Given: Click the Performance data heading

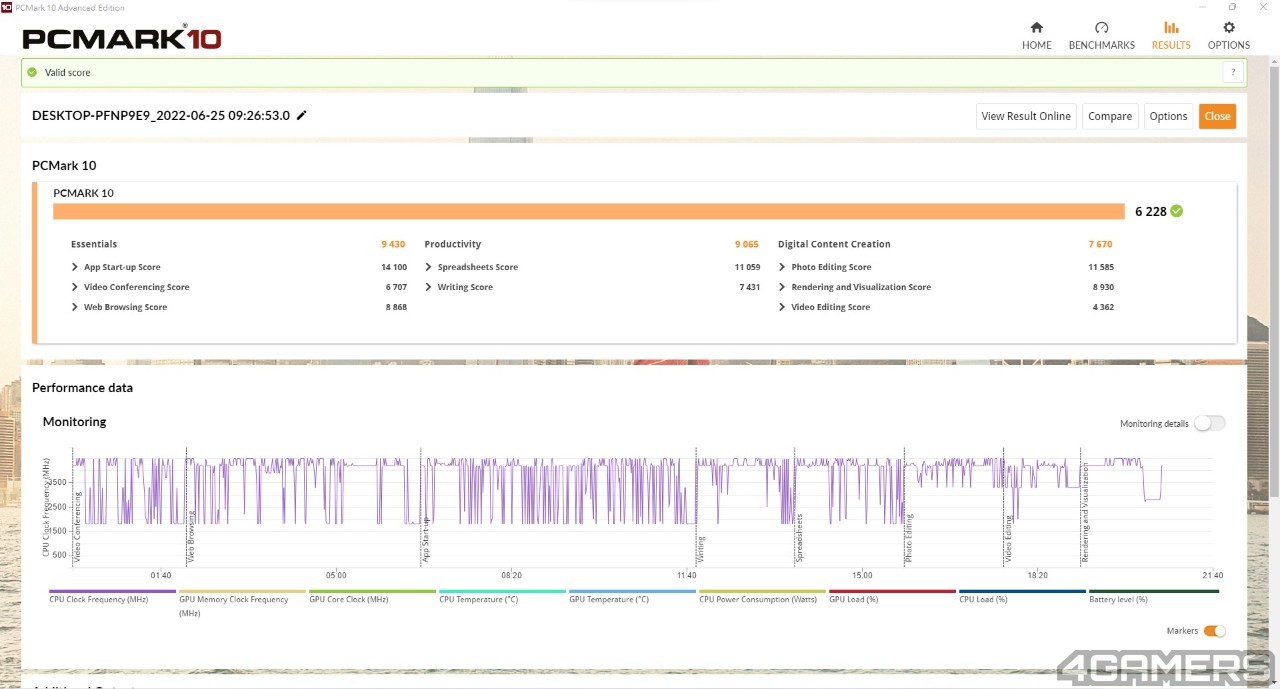Looking at the screenshot, I should point(82,388).
